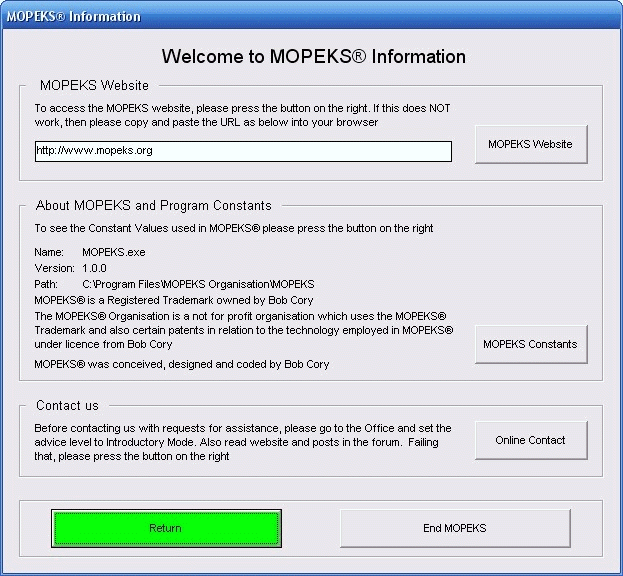The width and height of the screenshot is (623, 576).
Task: Click the 'MOPEKS.exe' name value
Action: click(114, 252)
